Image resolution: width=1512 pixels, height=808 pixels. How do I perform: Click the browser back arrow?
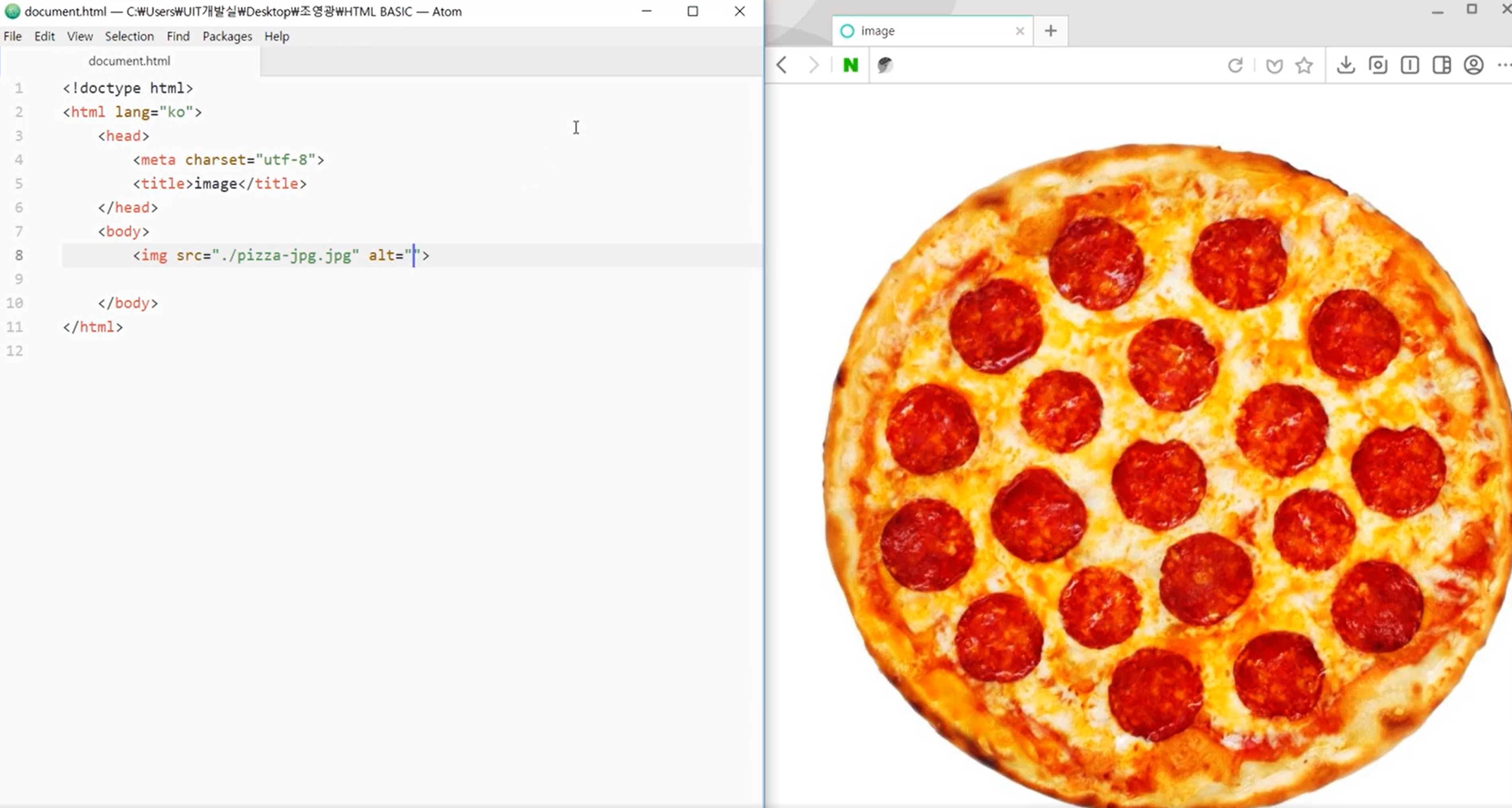click(782, 64)
